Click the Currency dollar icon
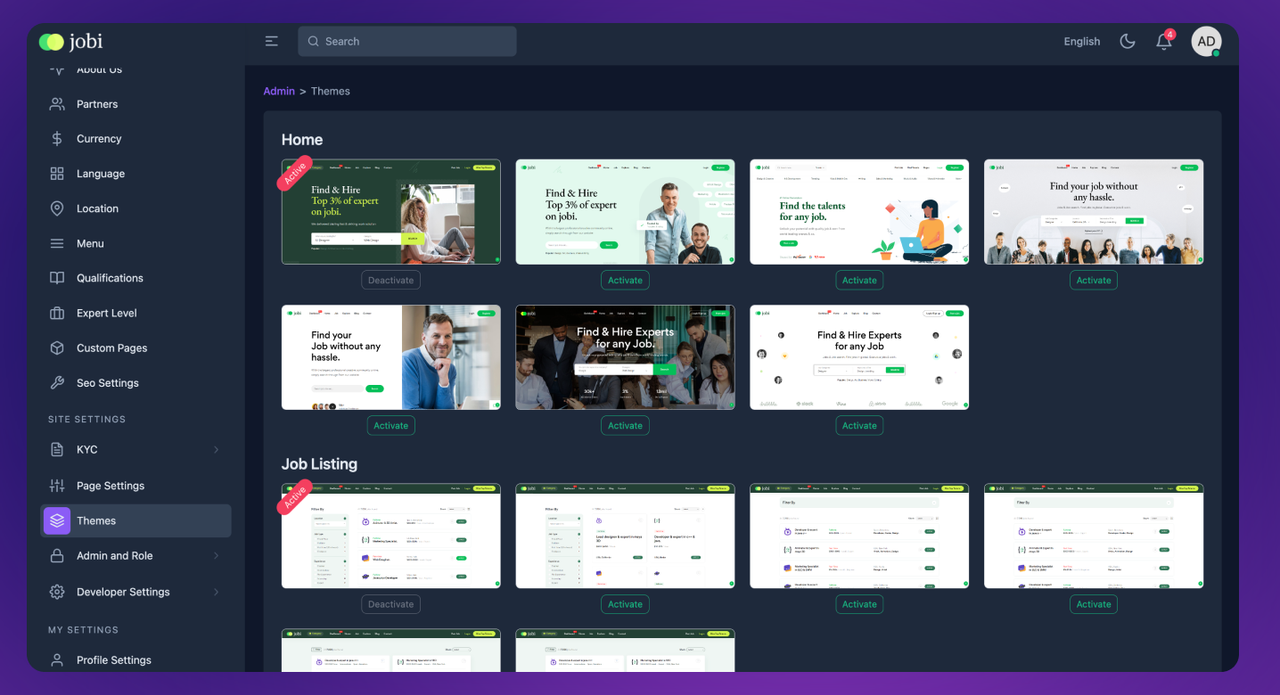This screenshot has height=695, width=1280. coord(57,139)
